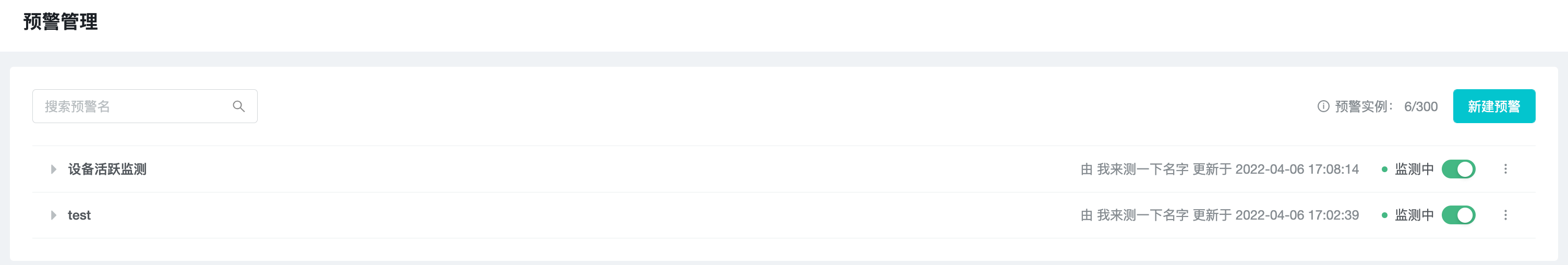Click the 新建预警 button

(1494, 106)
